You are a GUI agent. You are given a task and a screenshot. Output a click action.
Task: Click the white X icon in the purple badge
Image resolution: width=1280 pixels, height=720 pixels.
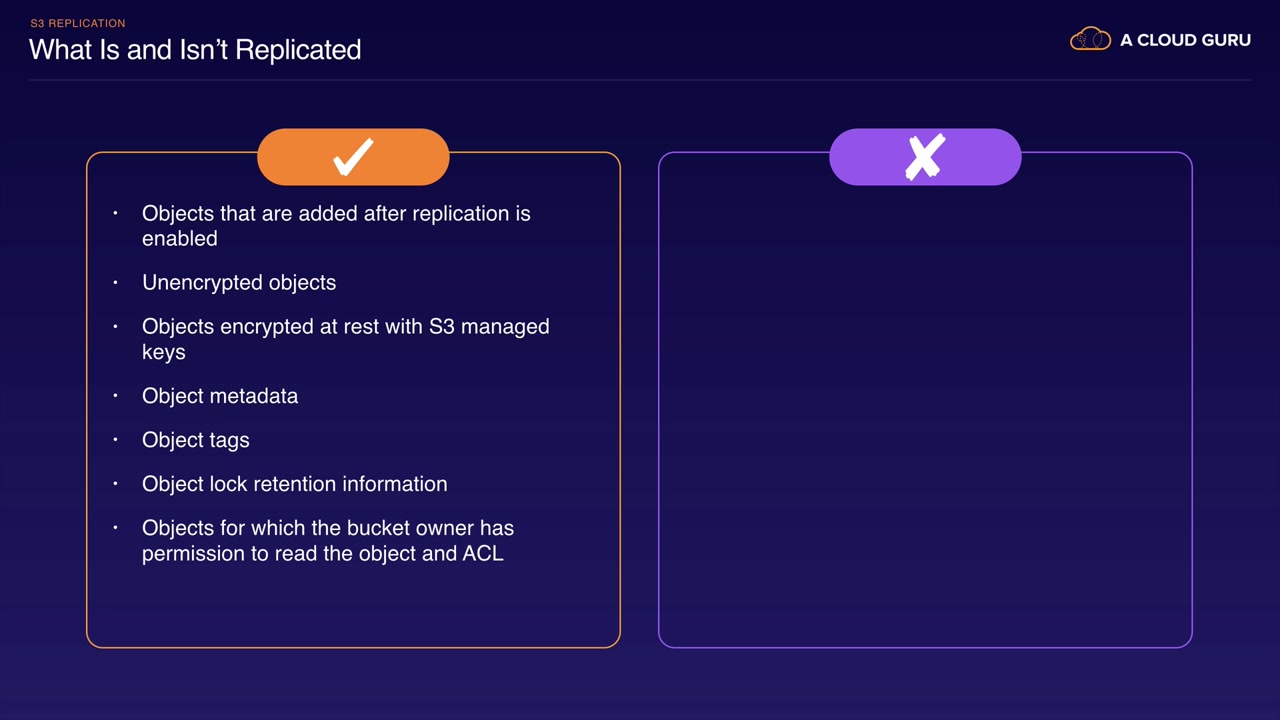tap(925, 157)
